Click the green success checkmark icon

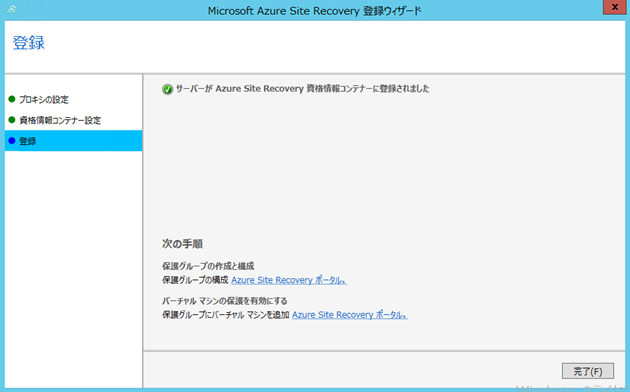(168, 89)
